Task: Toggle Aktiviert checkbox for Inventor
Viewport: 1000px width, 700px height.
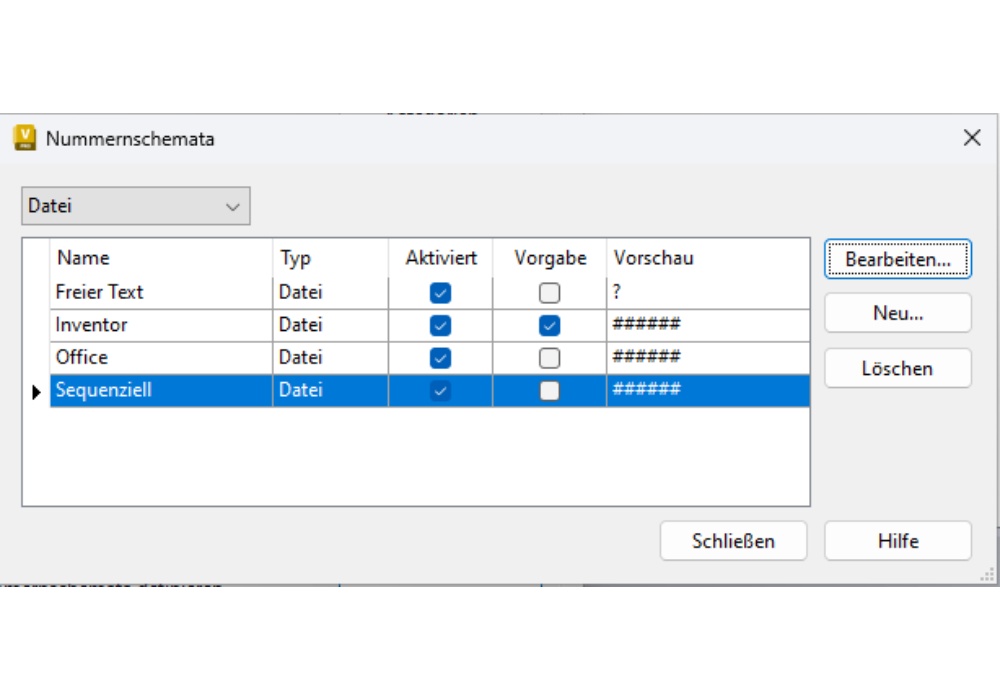Action: click(440, 325)
